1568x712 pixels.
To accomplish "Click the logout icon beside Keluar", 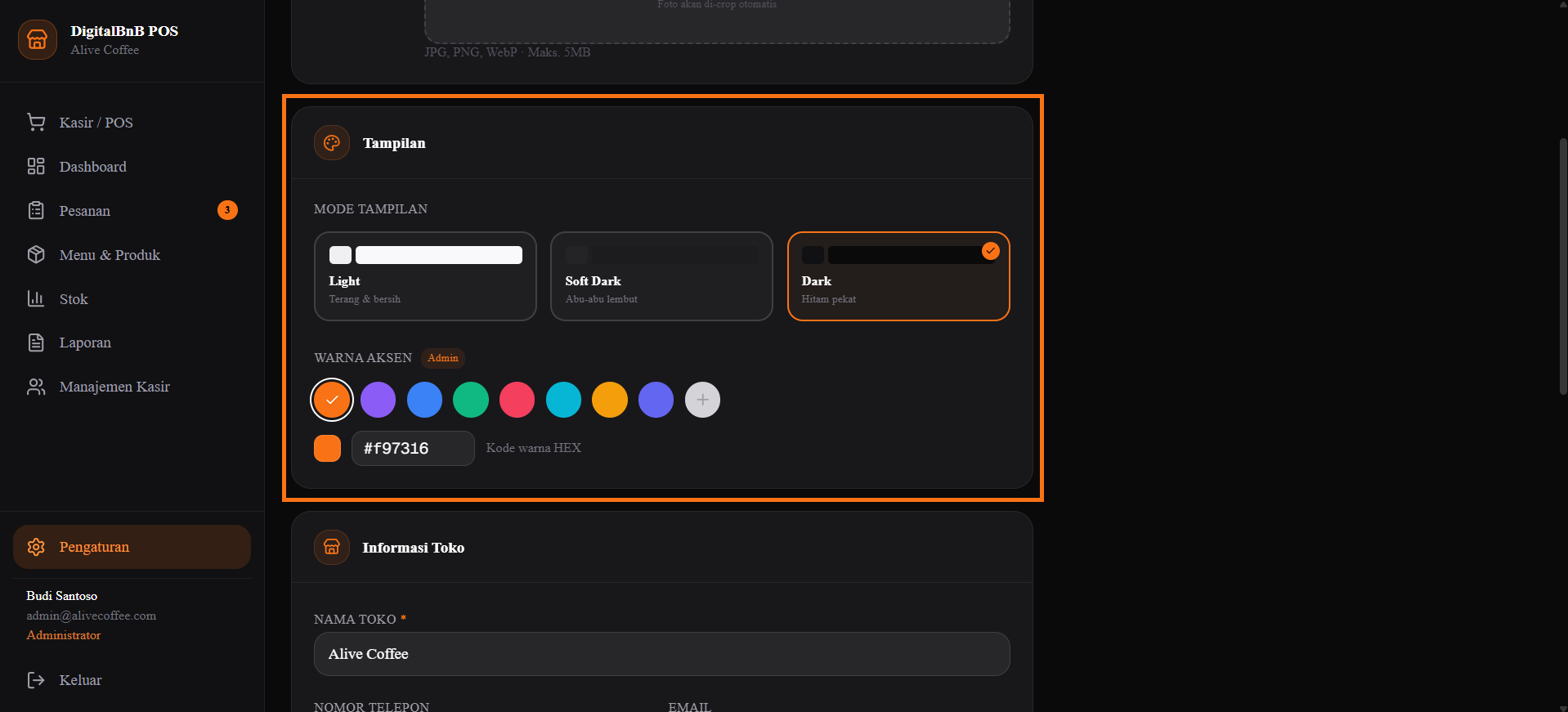I will pos(36,680).
